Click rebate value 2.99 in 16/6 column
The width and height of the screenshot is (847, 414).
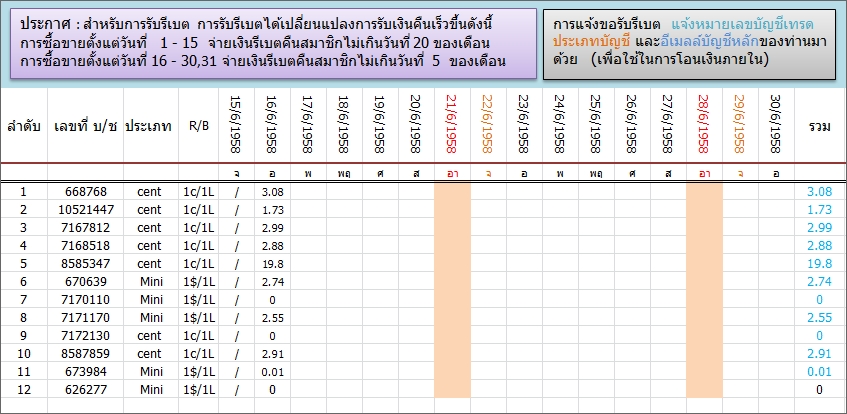point(272,228)
